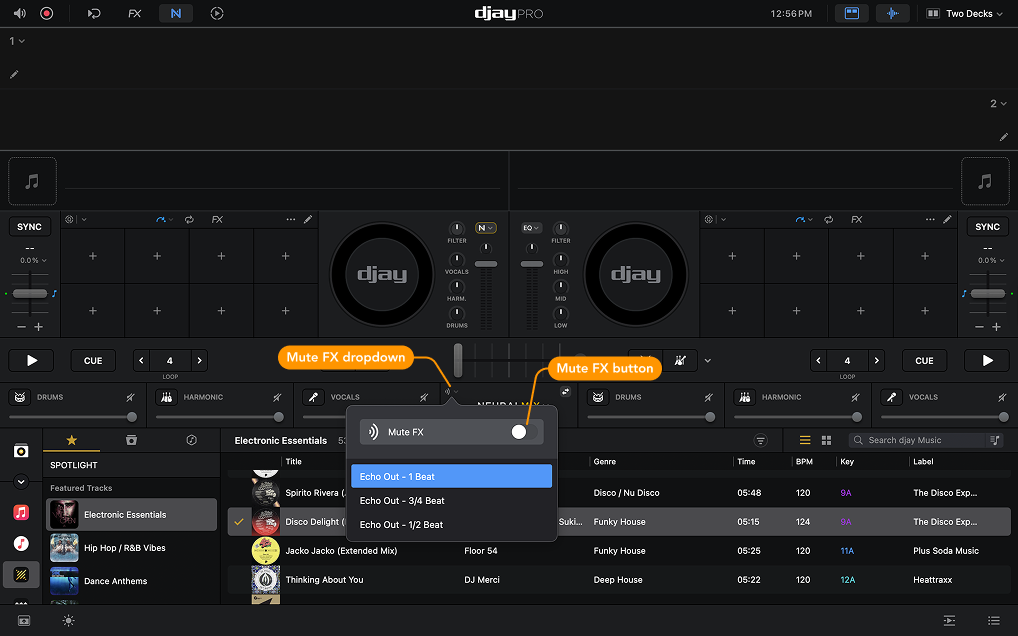
Task: Toggle the Mute FX switch
Action: pos(518,432)
